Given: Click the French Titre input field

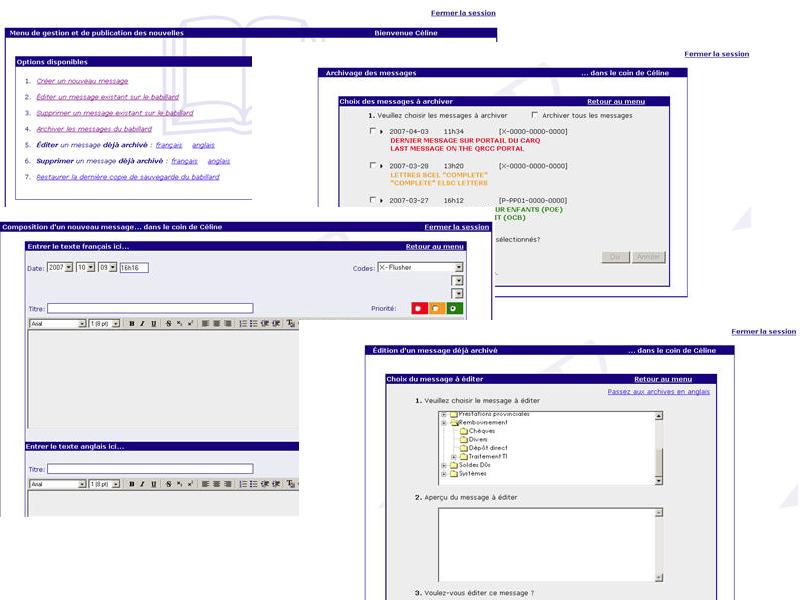Looking at the screenshot, I should tap(150, 308).
